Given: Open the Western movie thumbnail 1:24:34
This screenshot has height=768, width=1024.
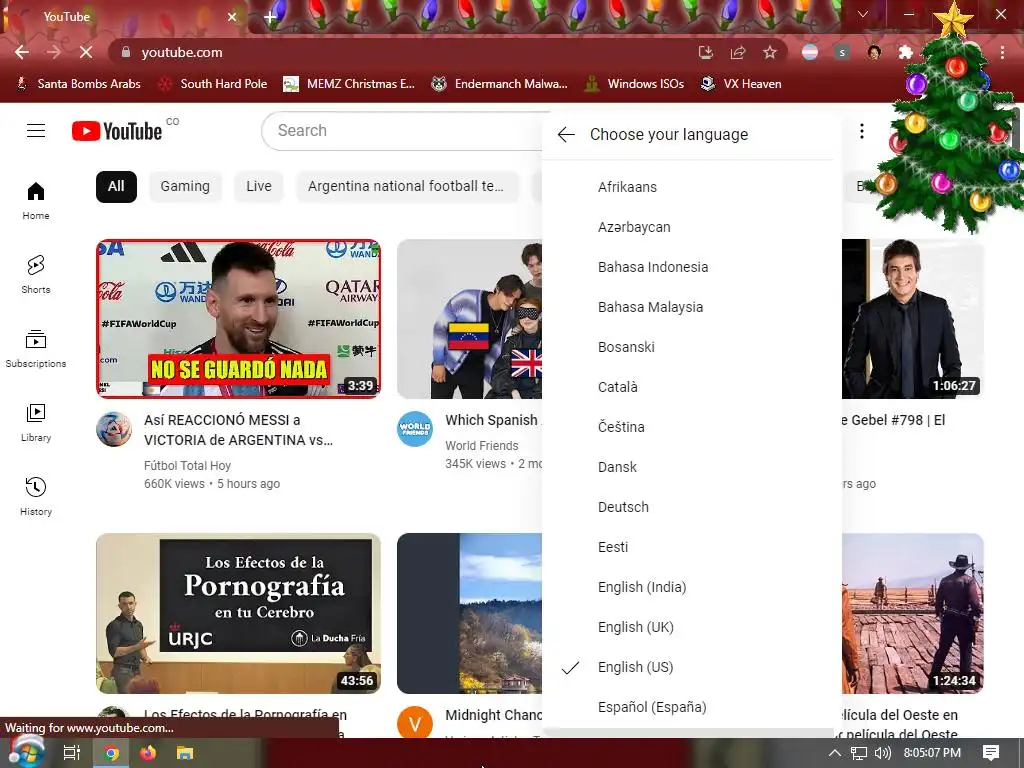Looking at the screenshot, I should (x=912, y=613).
